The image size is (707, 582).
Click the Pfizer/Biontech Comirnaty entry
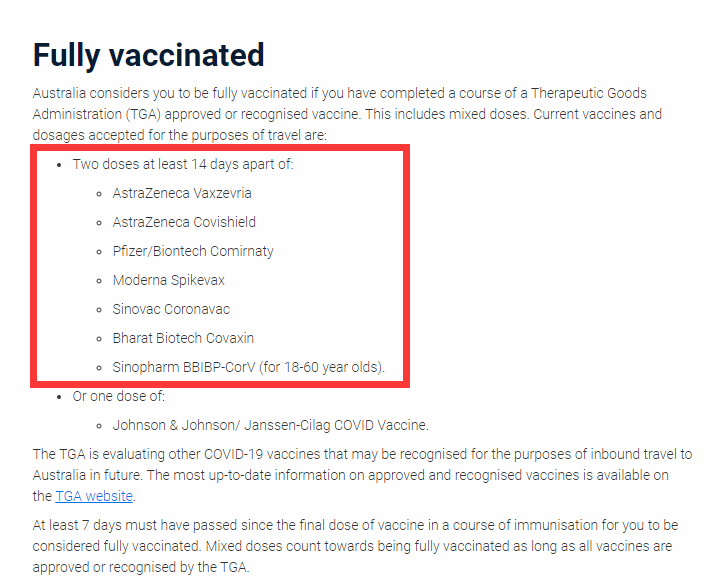click(x=193, y=251)
